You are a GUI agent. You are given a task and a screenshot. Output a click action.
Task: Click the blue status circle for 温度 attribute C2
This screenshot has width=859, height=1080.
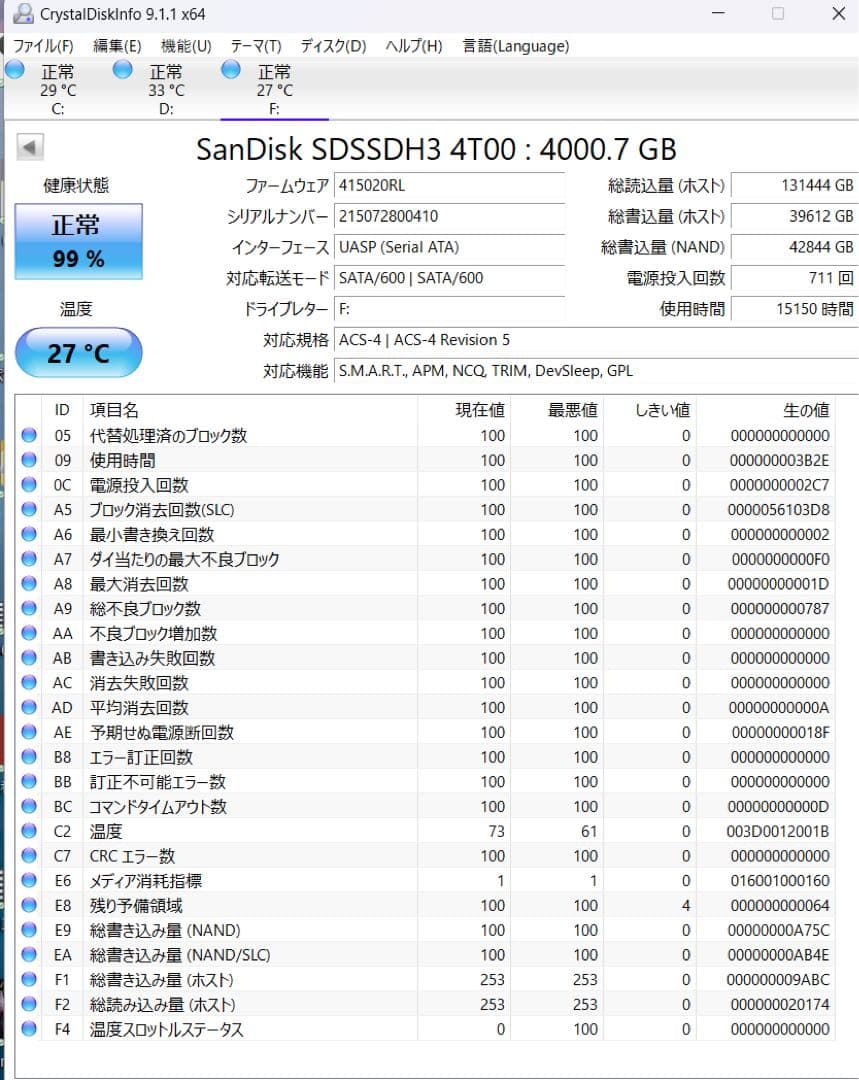tap(29, 831)
